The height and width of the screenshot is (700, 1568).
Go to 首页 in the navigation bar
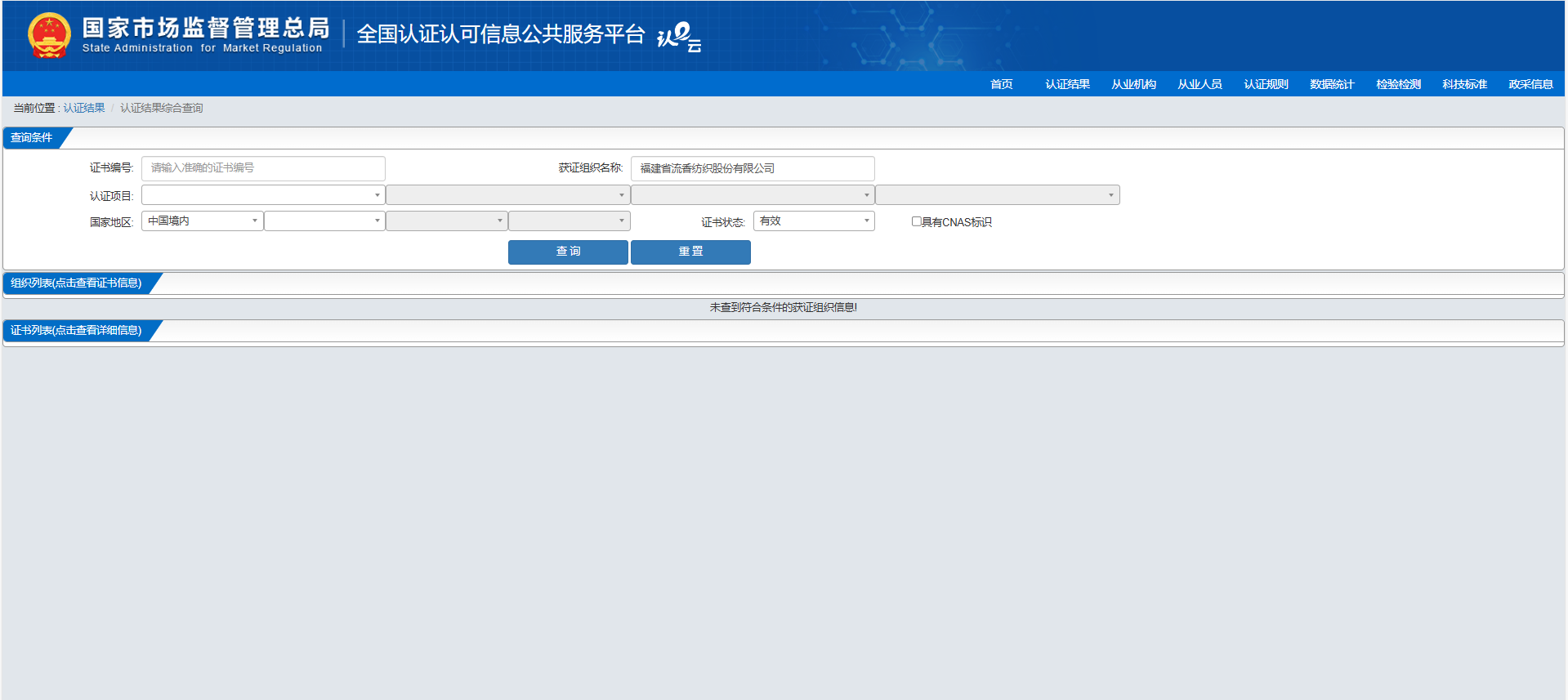[x=1001, y=84]
